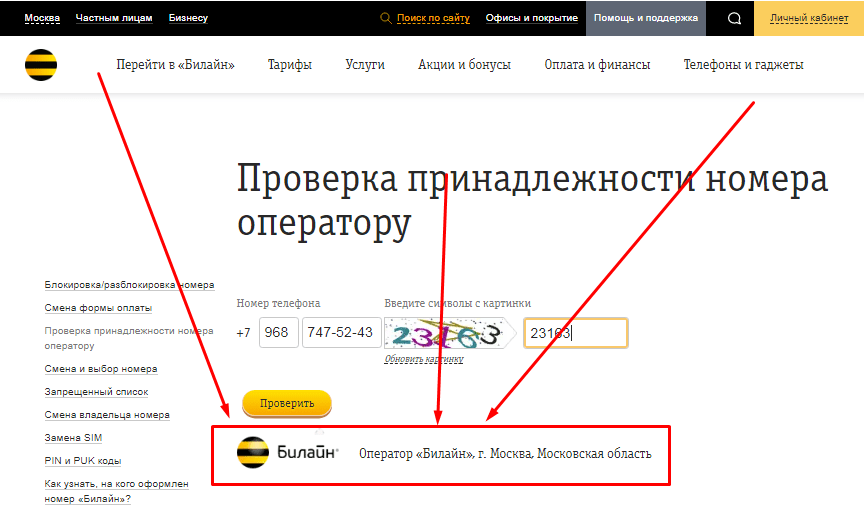Open Блокировка/разблокировка номера link

pos(129,285)
